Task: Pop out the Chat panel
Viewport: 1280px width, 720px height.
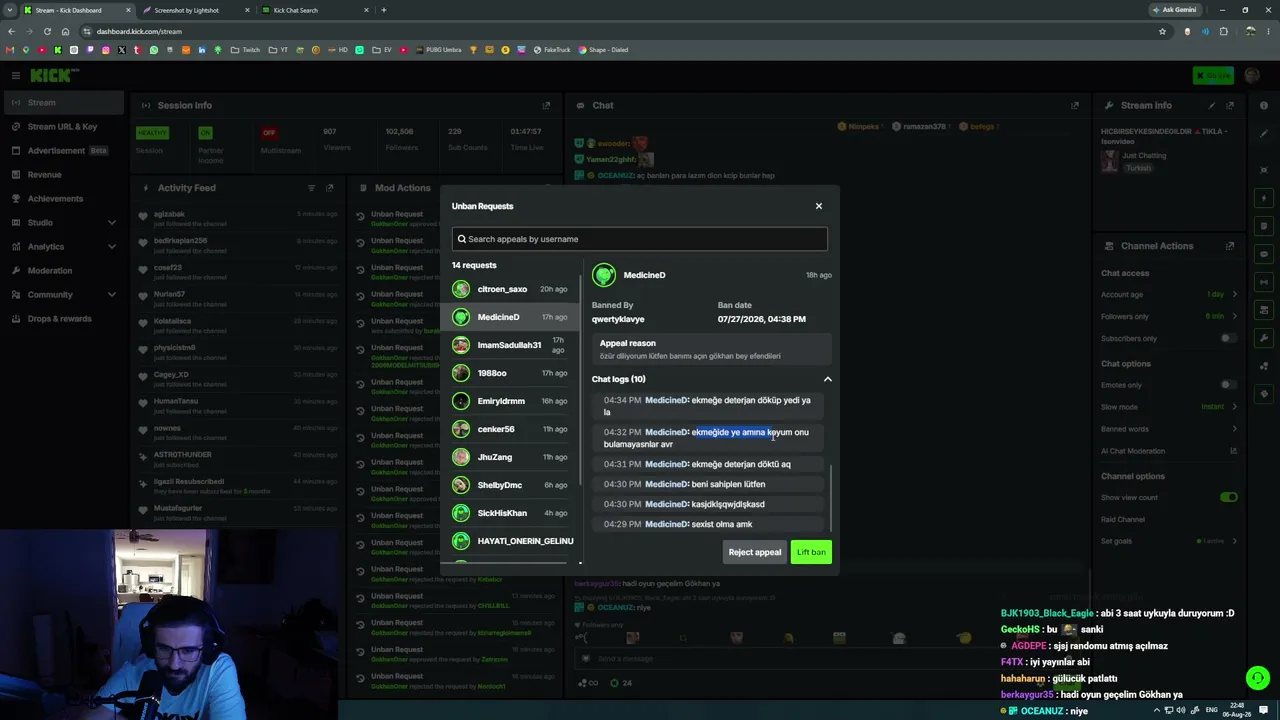Action: click(x=1075, y=105)
